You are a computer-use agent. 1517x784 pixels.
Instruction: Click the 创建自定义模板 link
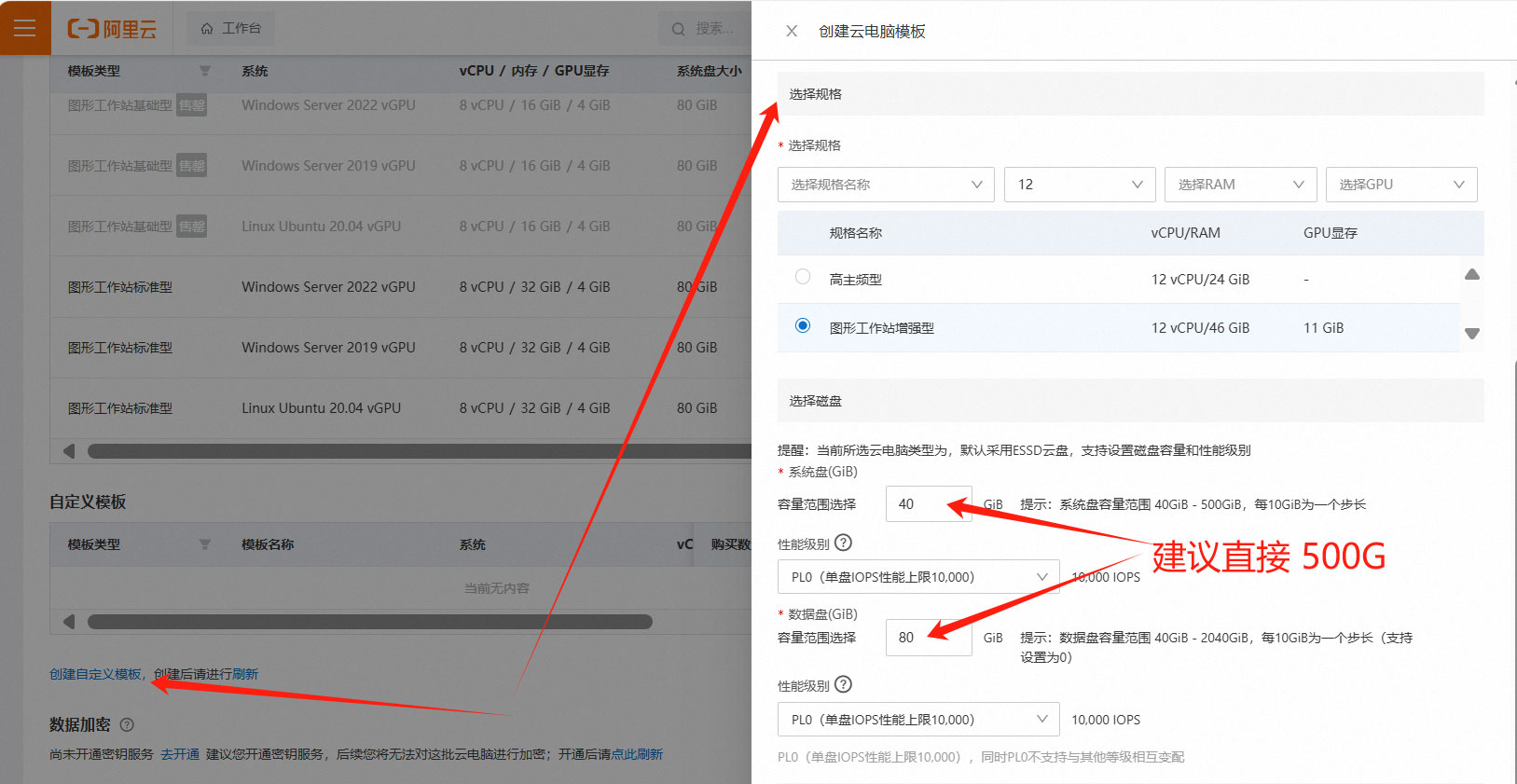(x=95, y=674)
